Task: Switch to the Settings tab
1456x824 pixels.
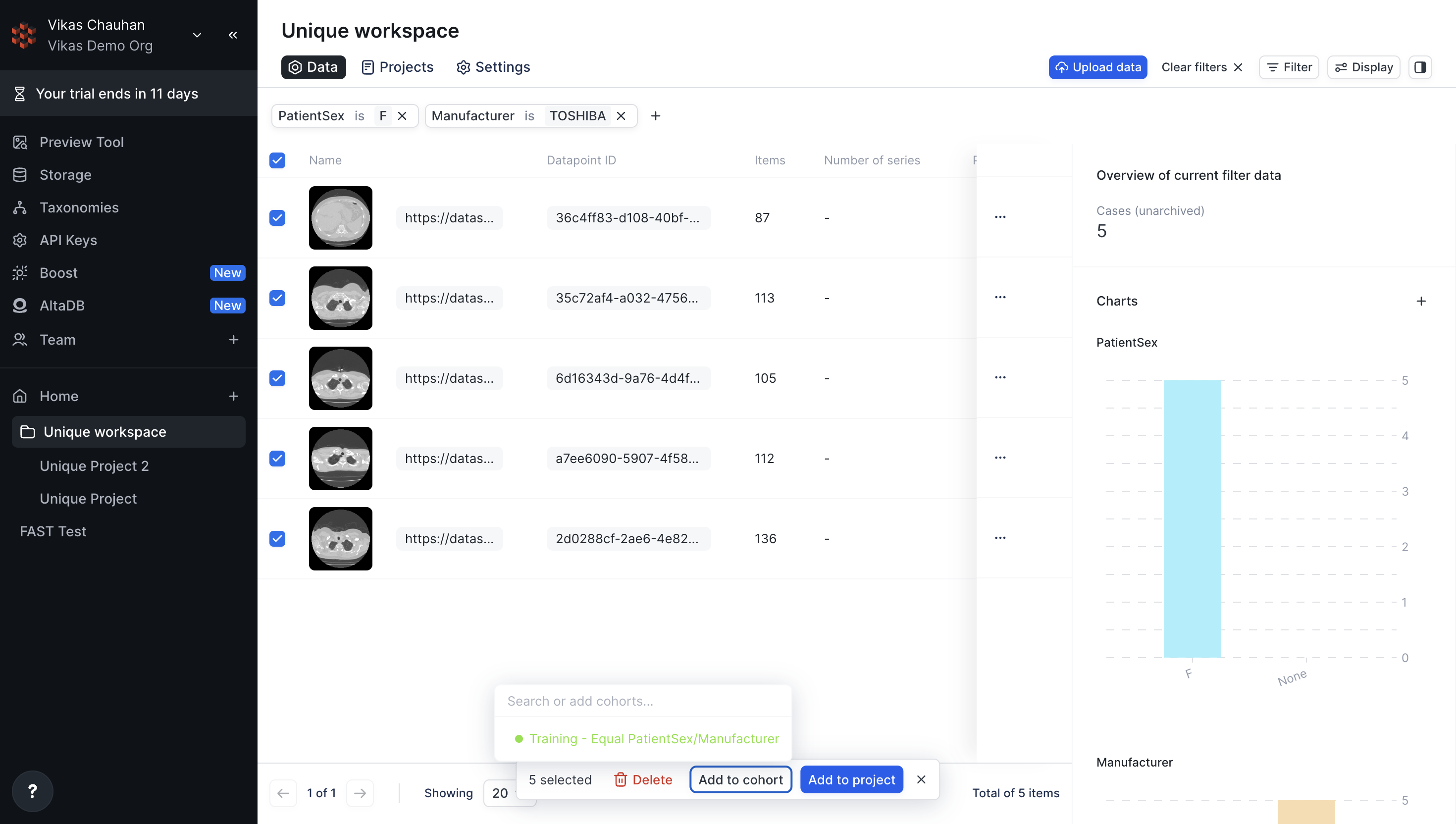Action: click(493, 67)
